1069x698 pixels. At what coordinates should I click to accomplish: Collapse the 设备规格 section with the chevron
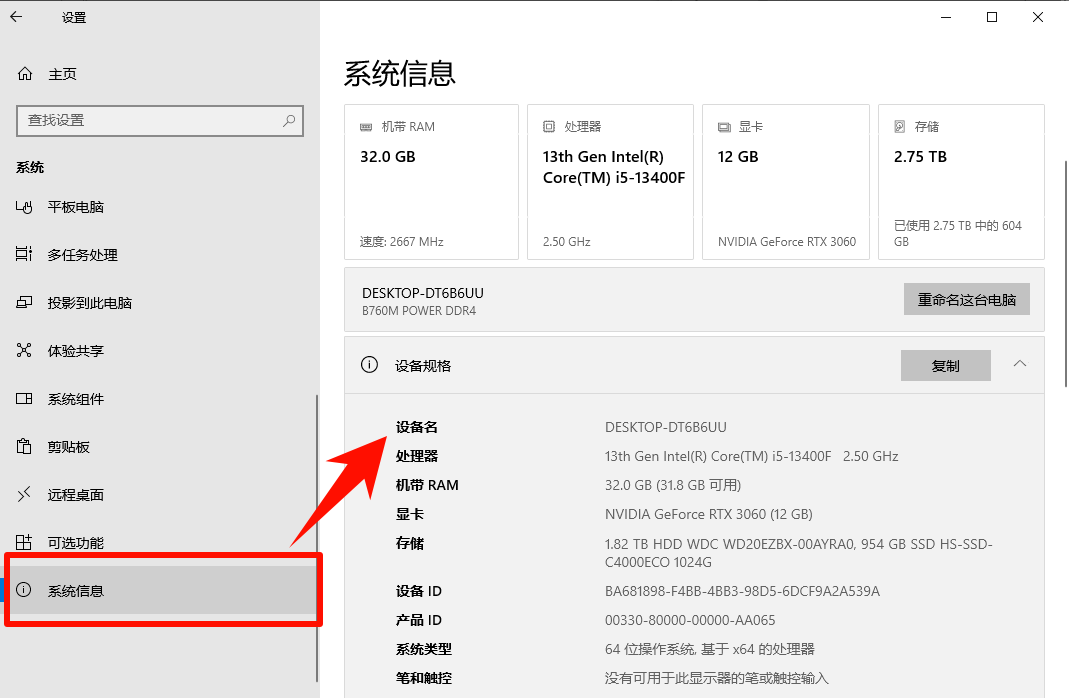click(1019, 365)
